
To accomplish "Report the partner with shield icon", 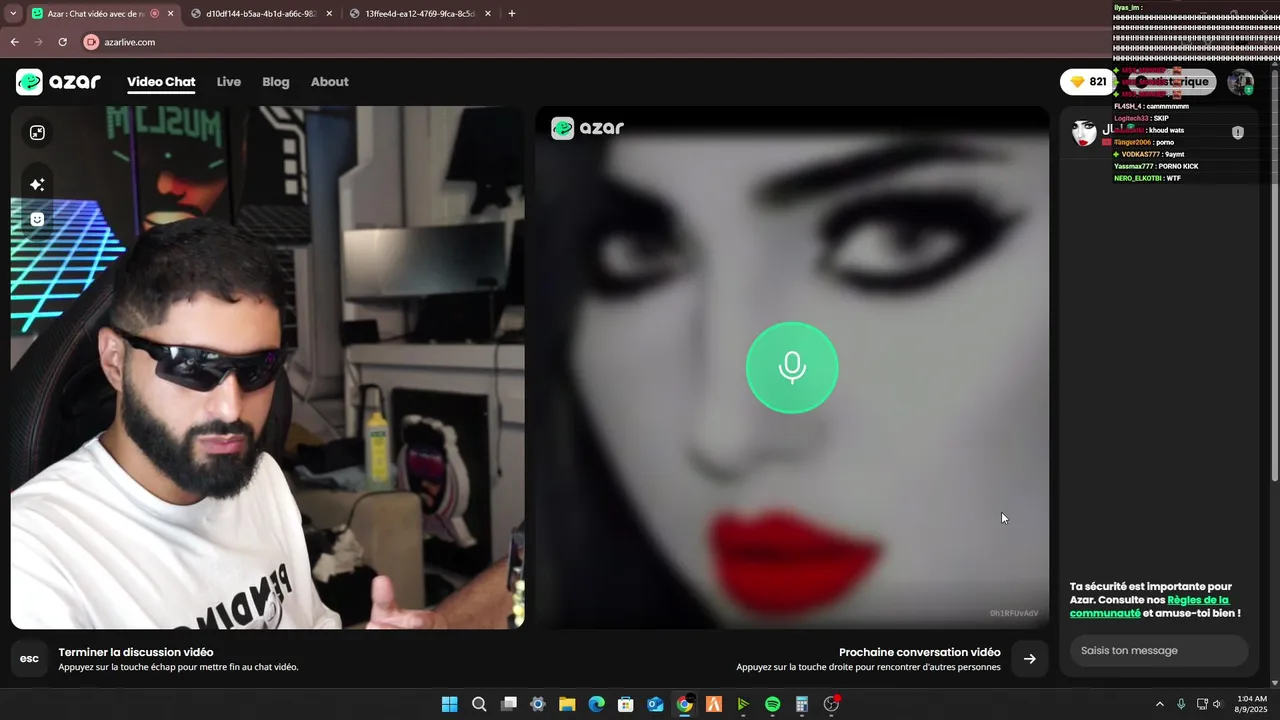I will pyautogui.click(x=1237, y=132).
